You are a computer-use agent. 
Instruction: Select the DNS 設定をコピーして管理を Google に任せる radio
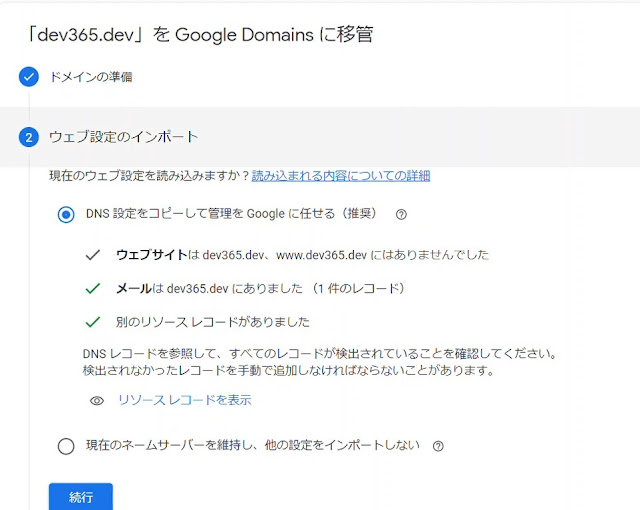(x=66, y=214)
